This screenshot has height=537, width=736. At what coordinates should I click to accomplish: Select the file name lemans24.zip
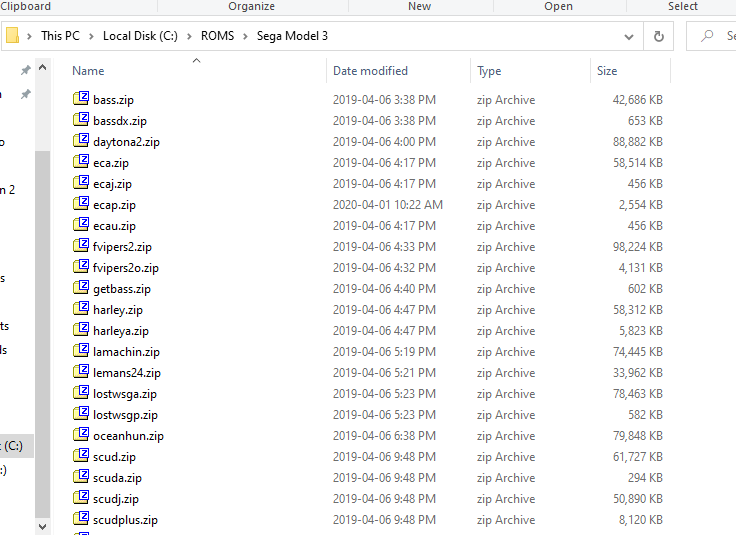click(x=127, y=373)
